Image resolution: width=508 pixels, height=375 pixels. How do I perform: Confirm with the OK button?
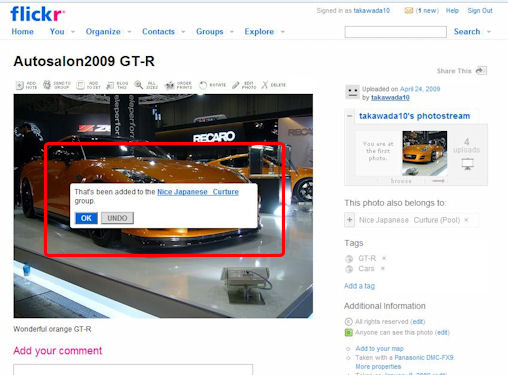pos(86,218)
